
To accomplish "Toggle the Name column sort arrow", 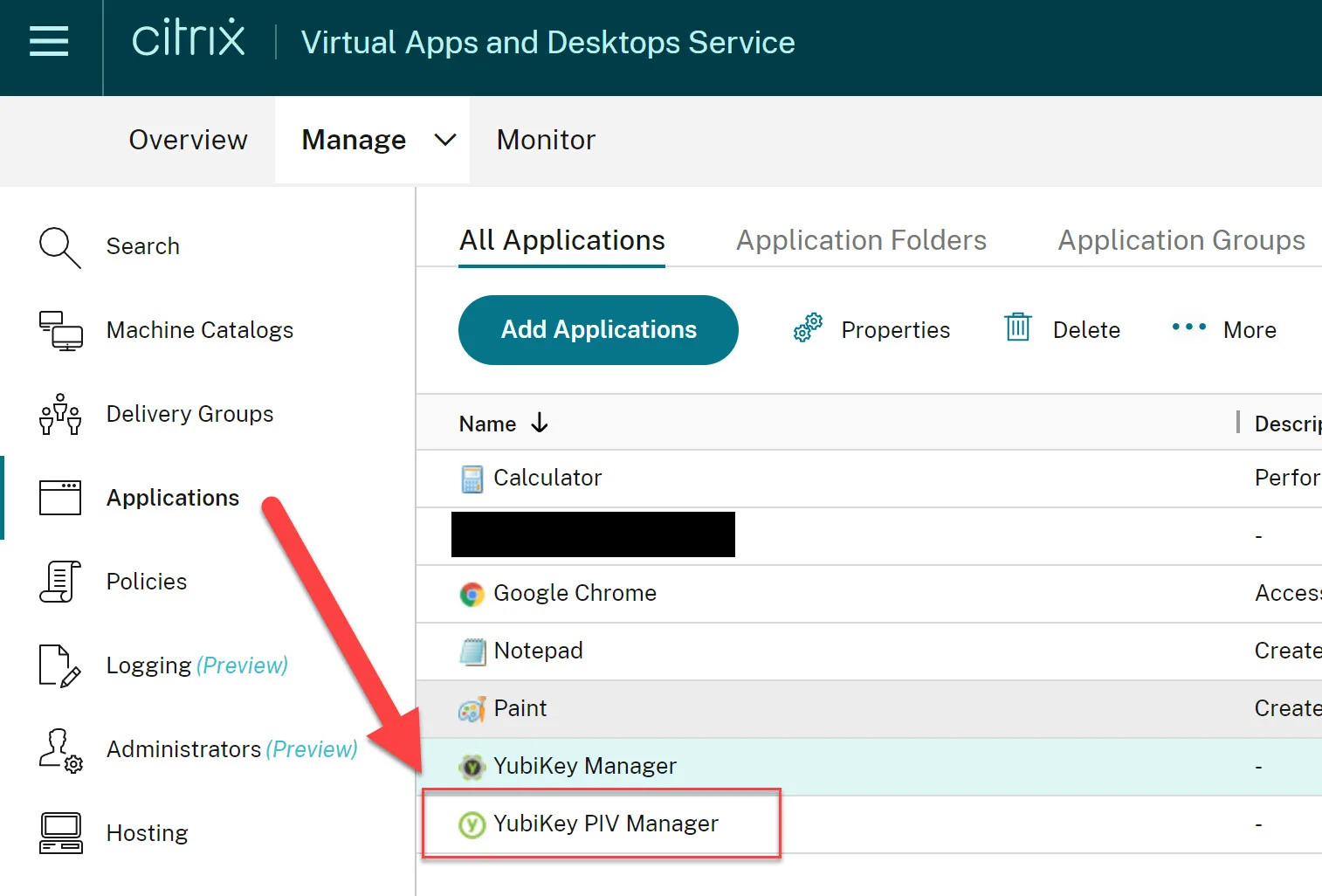I will click(x=540, y=423).
